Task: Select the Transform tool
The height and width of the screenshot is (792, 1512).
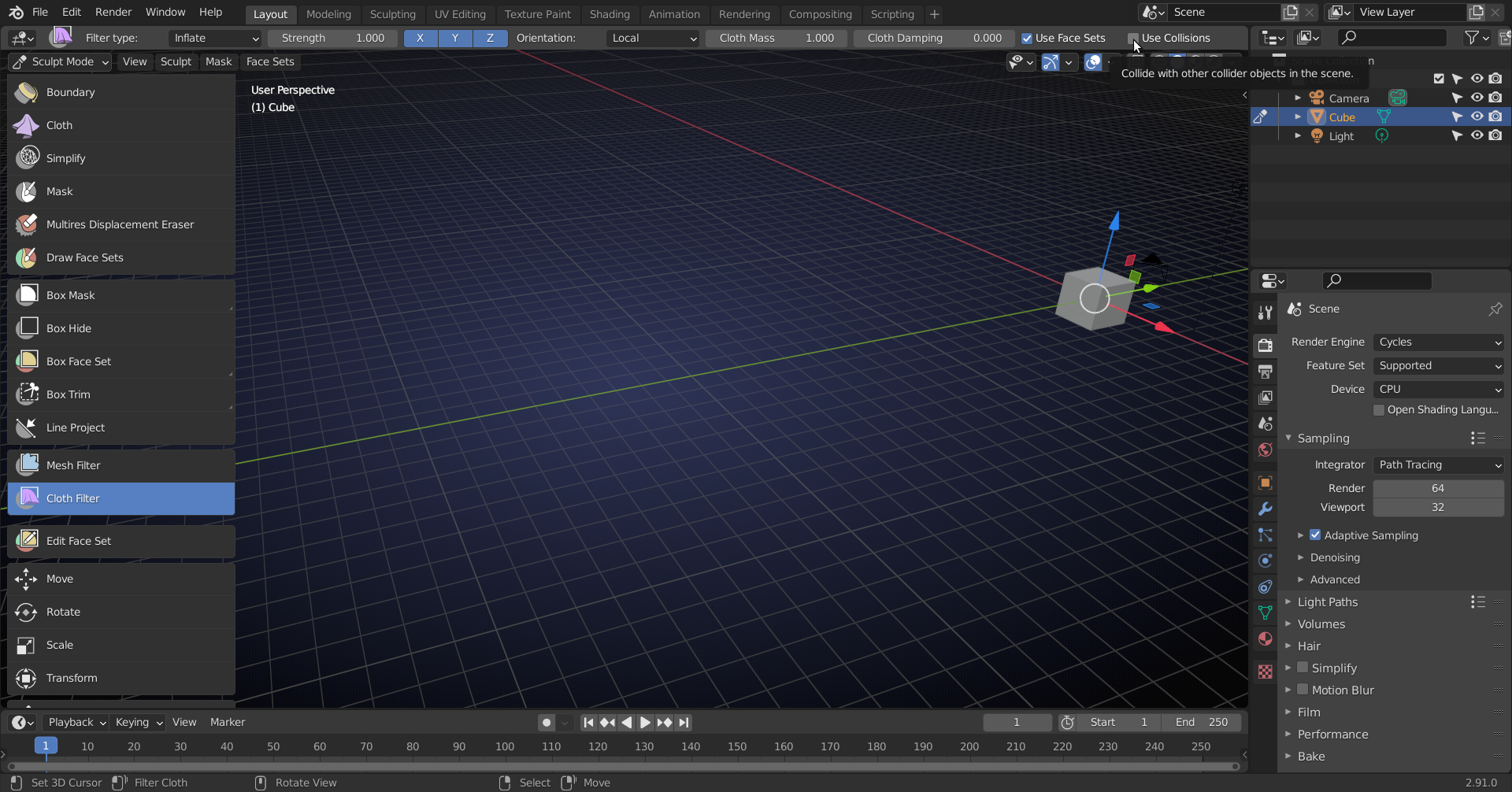Action: 72,678
